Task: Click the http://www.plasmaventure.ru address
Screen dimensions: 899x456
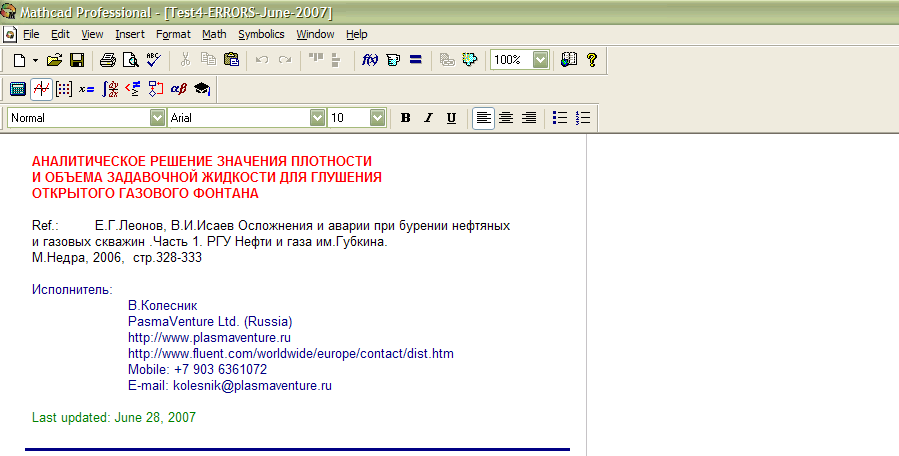Action: [x=209, y=338]
